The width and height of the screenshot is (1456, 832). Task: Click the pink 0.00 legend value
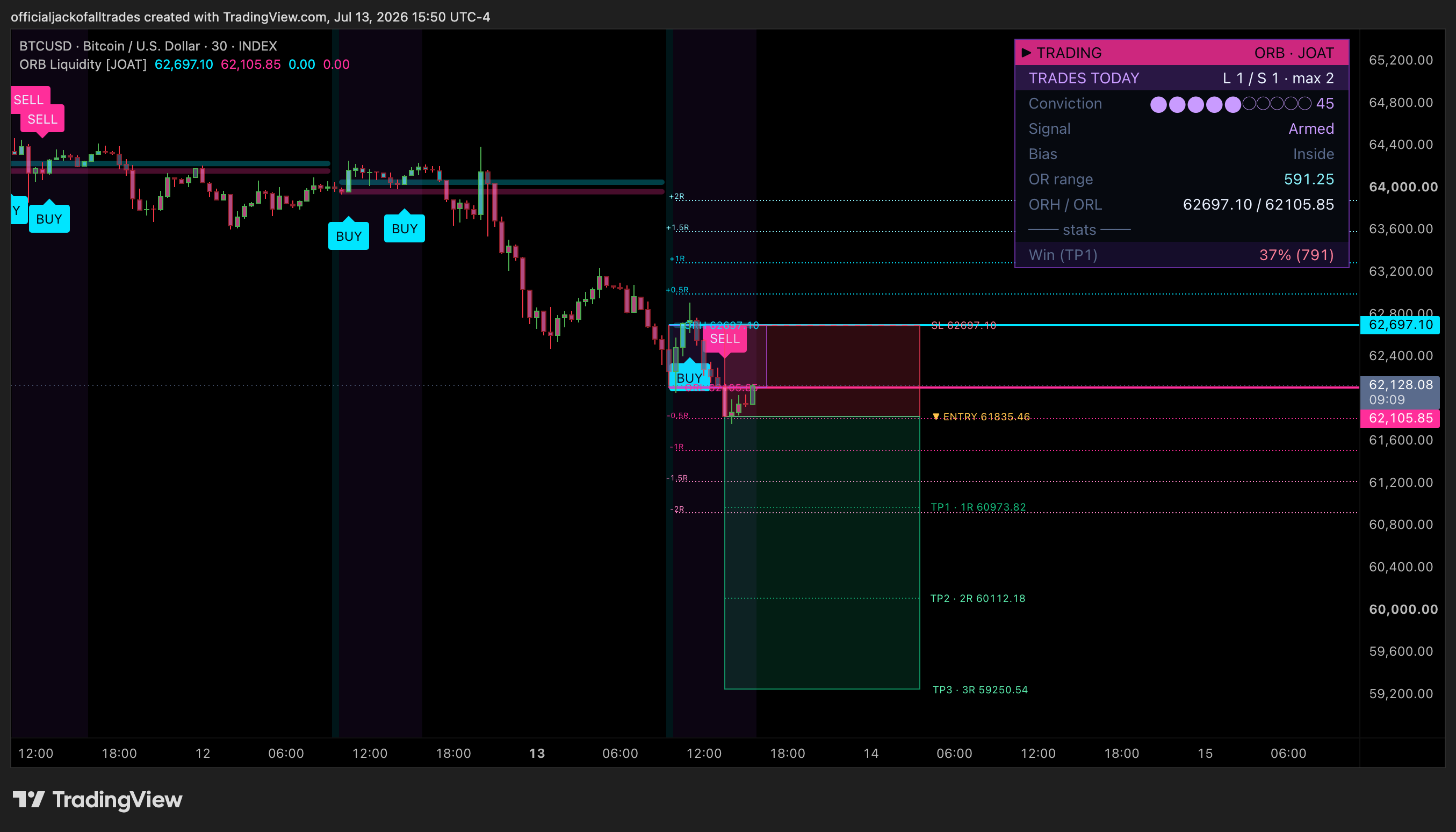pos(336,64)
